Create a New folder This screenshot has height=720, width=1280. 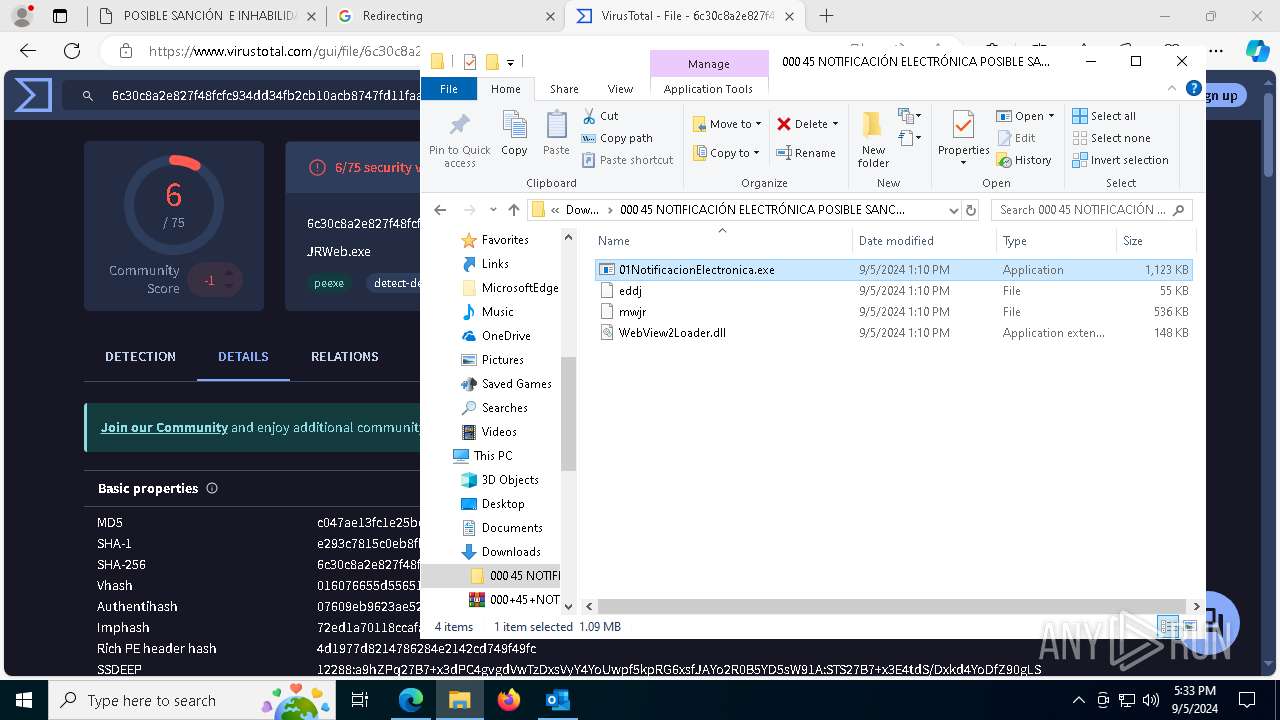(873, 139)
